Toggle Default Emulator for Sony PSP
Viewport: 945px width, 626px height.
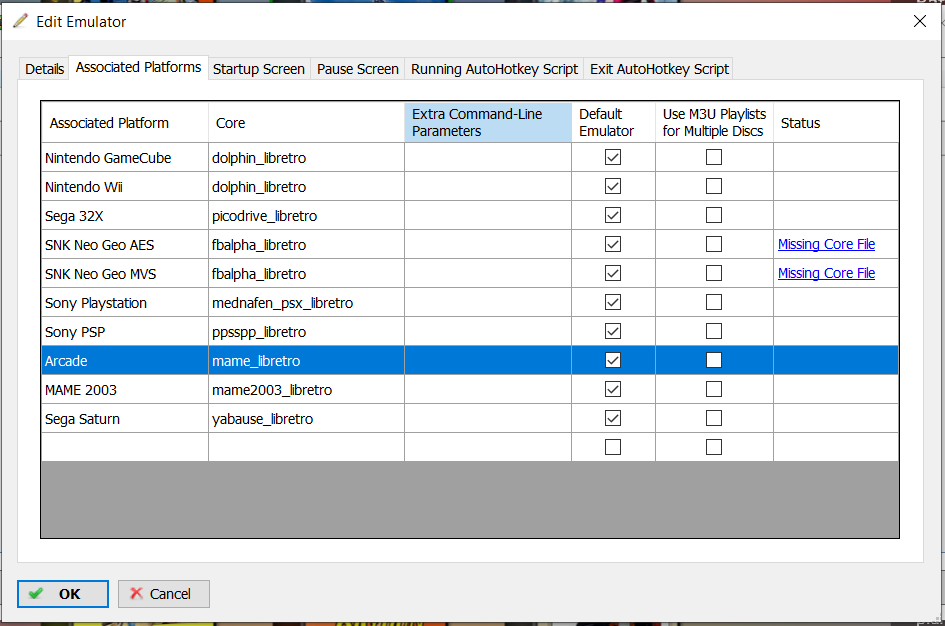pyautogui.click(x=613, y=331)
